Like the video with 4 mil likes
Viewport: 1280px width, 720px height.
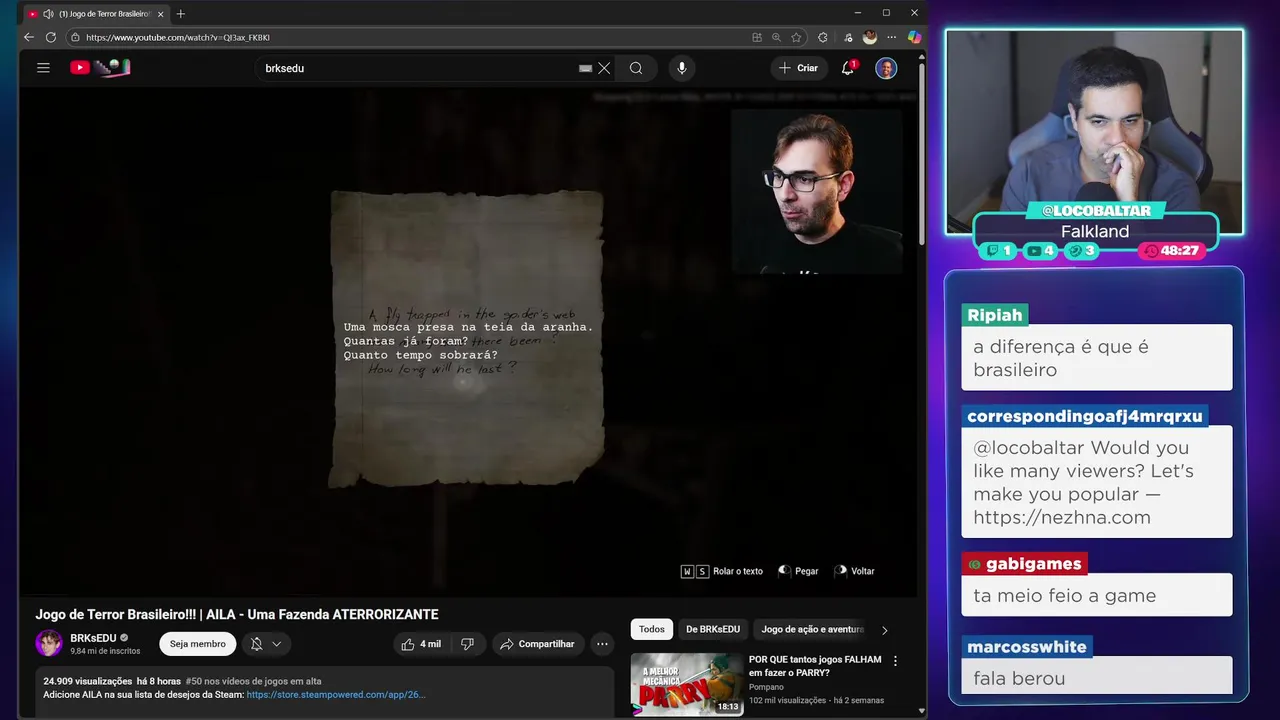(x=421, y=644)
